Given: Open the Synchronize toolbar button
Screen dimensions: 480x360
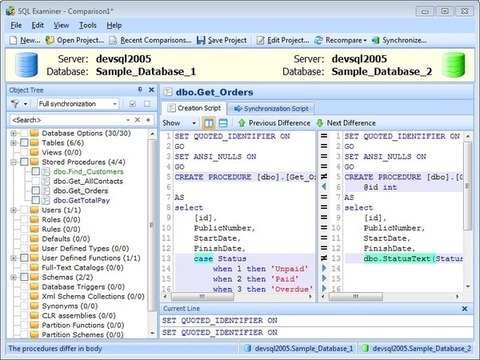Looking at the screenshot, I should click(399, 40).
